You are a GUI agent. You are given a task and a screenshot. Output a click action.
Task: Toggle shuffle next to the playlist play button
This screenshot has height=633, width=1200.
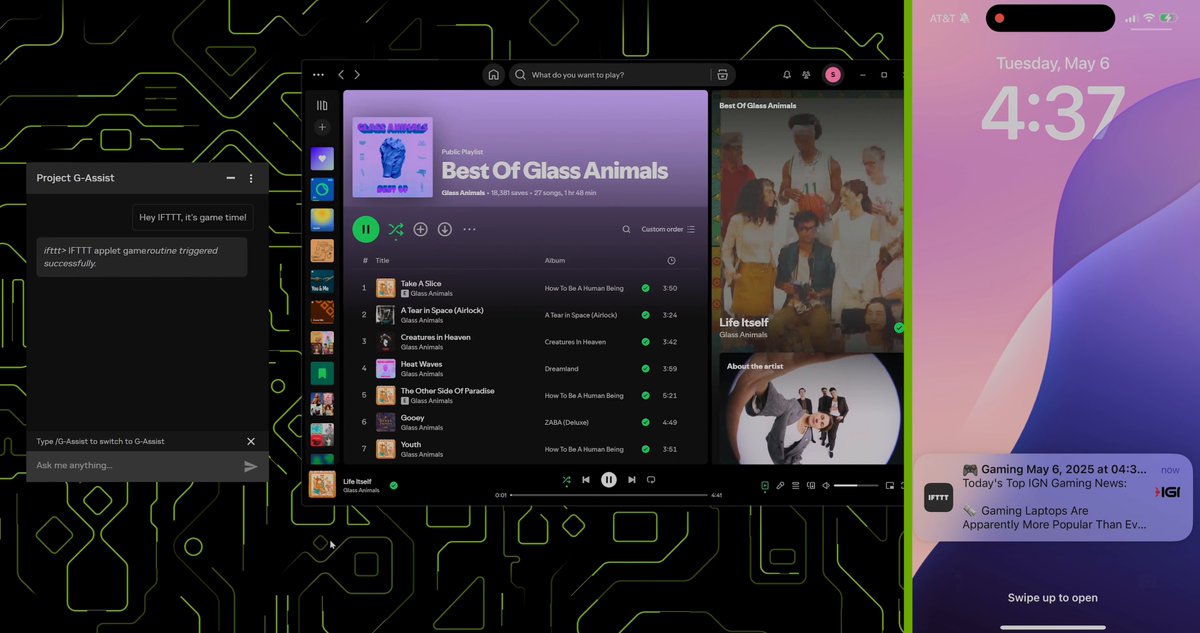396,229
